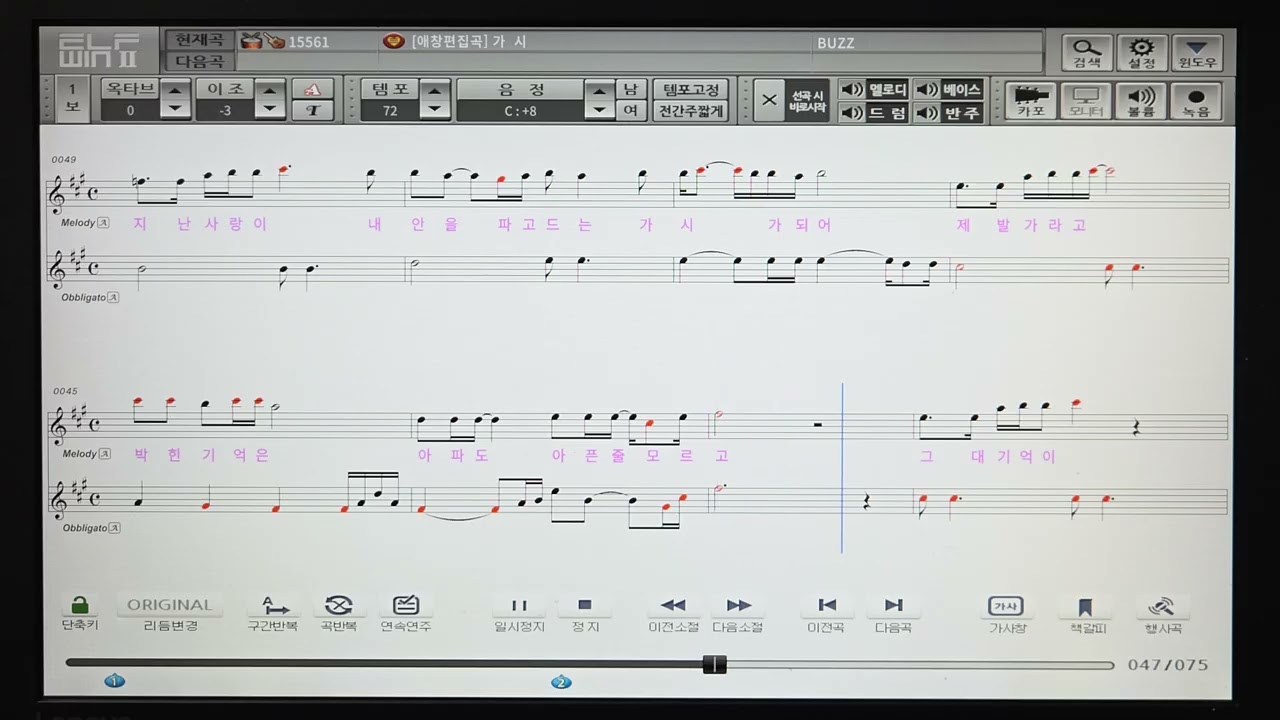The image size is (1280, 720).
Task: Click the song title [애창편집곡] 가시
Action: (469, 42)
